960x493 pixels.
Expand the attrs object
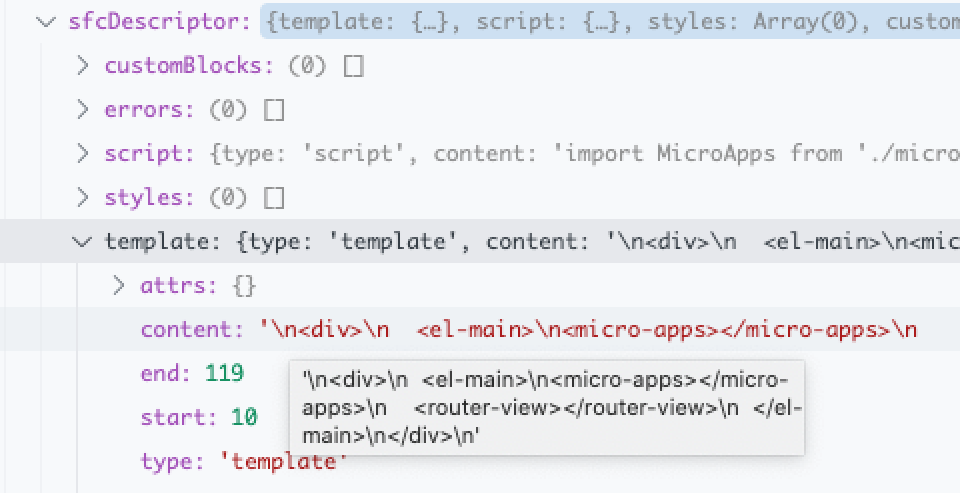[118, 286]
